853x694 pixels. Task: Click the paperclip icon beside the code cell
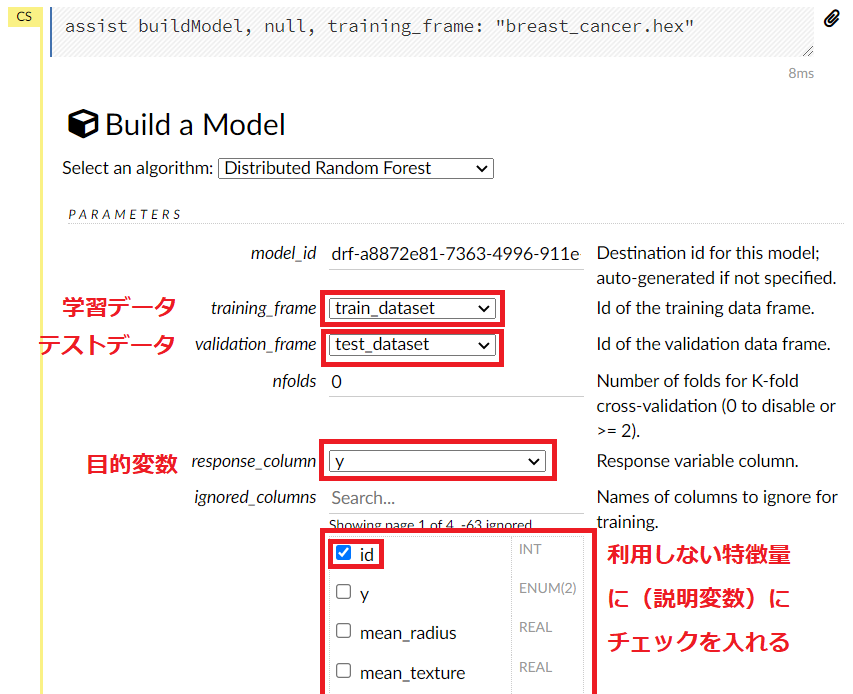(x=832, y=19)
